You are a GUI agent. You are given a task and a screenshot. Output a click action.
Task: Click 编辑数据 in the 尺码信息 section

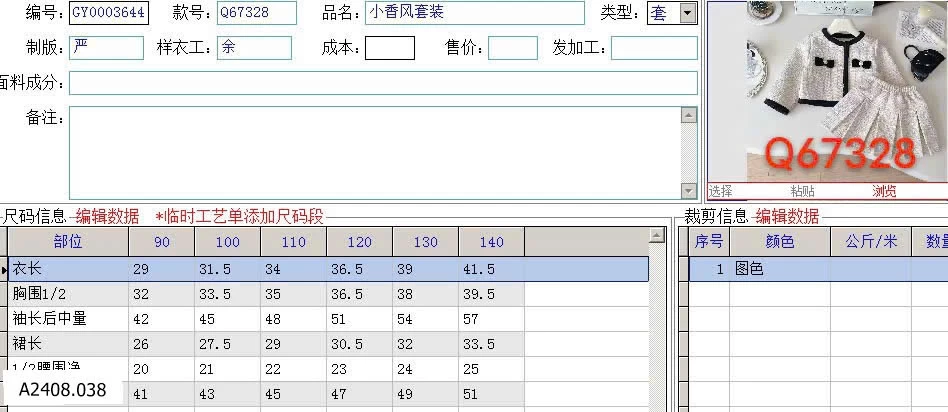(x=107, y=216)
